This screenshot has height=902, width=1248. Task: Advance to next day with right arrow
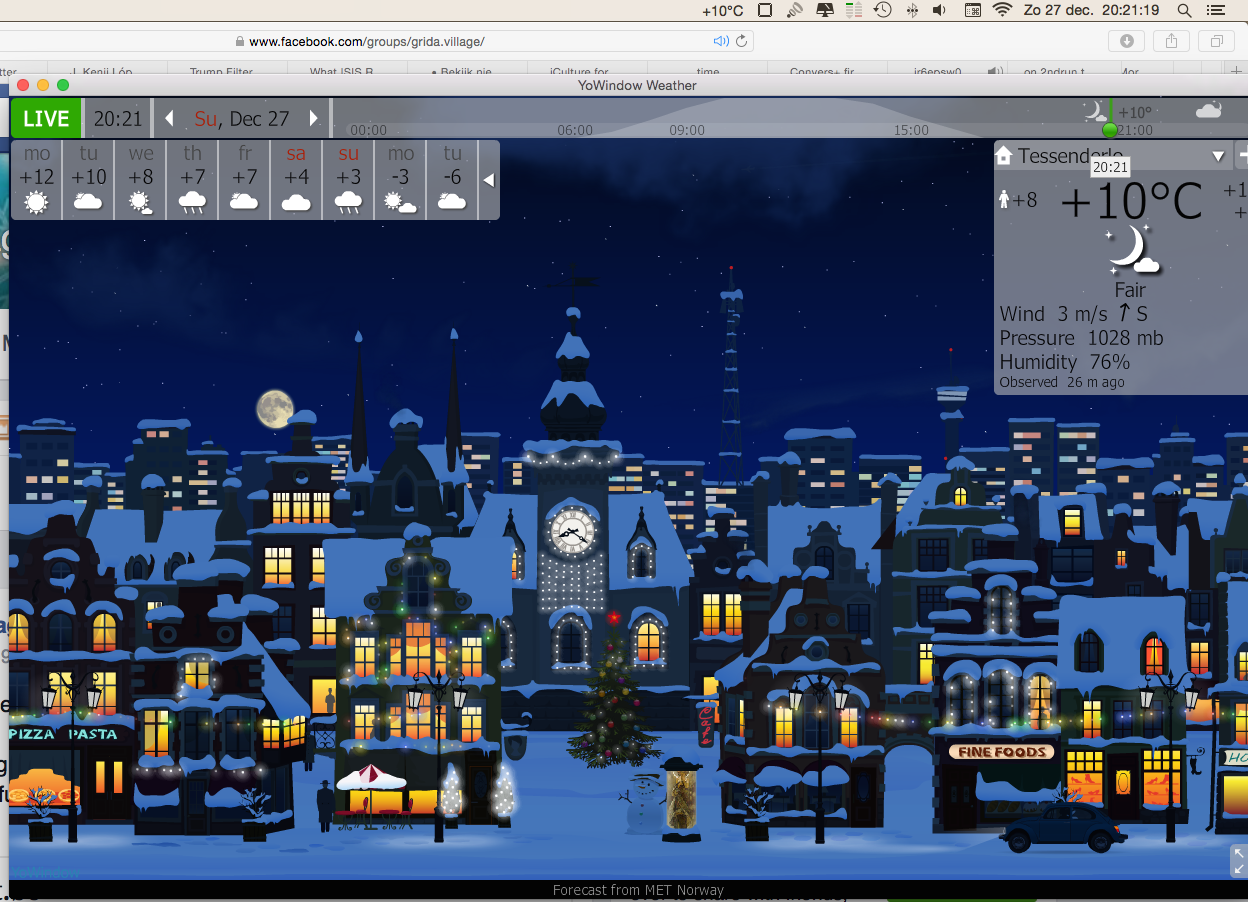[314, 118]
